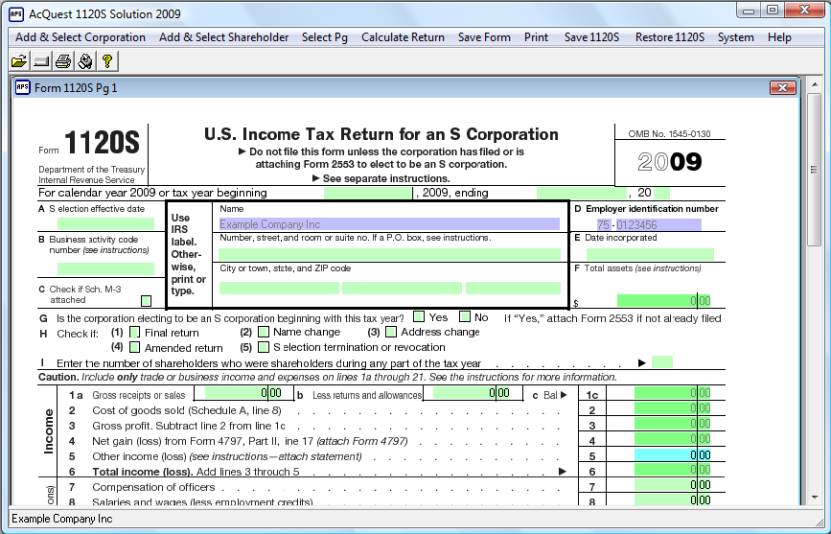The height and width of the screenshot is (534, 831).
Task: Click the tax year ending date field
Action: (581, 193)
